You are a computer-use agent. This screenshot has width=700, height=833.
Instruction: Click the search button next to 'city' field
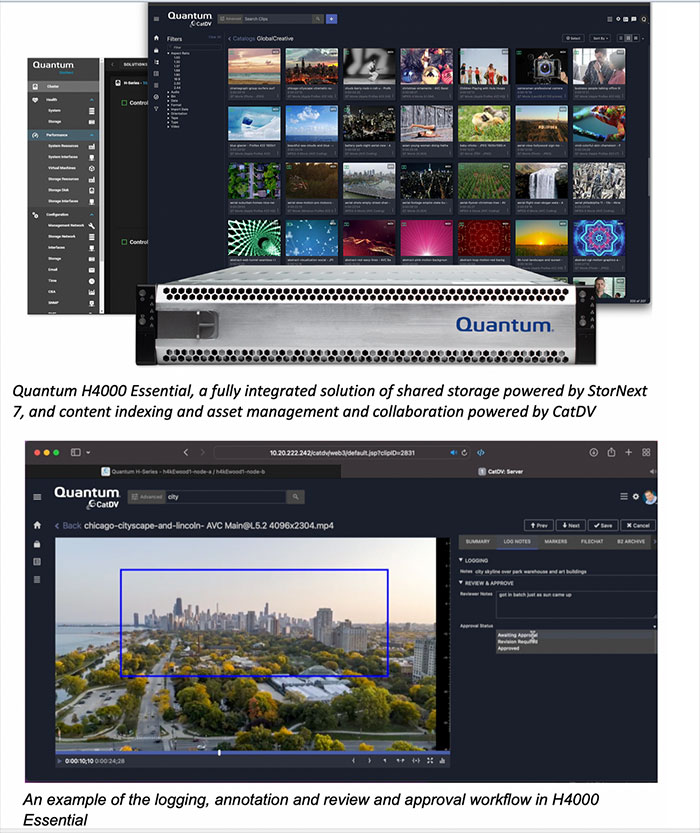[295, 497]
